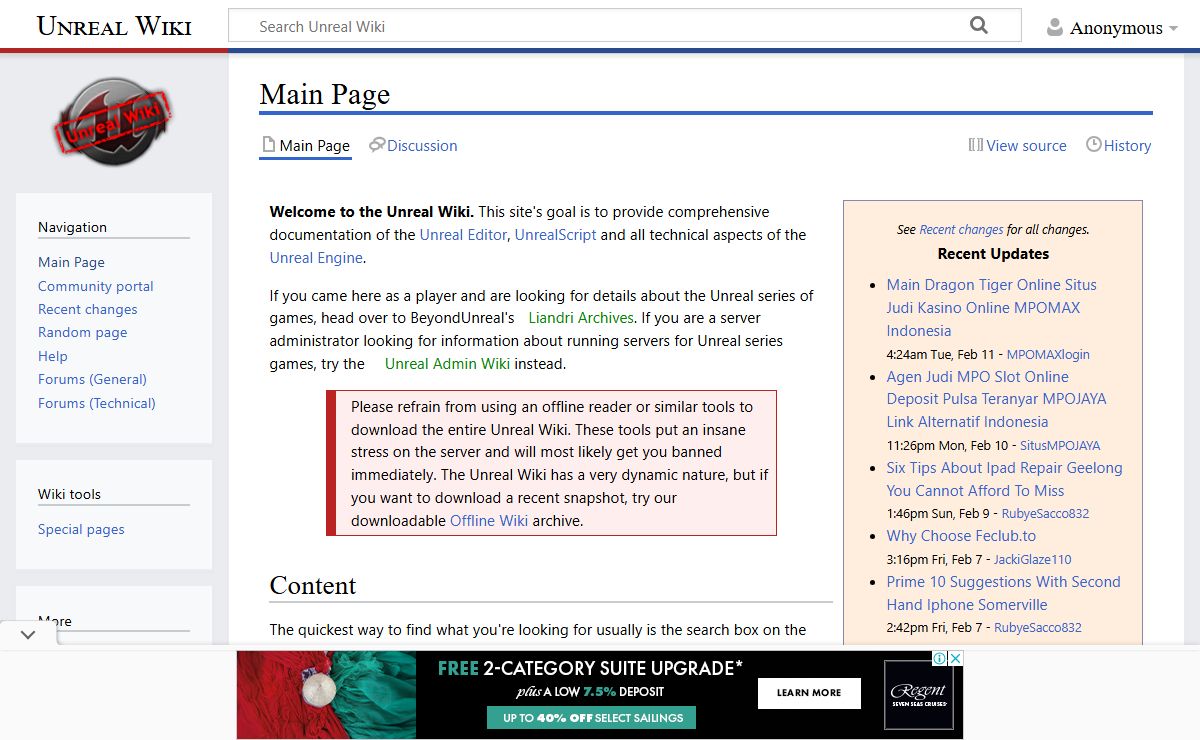This screenshot has height=740, width=1200.
Task: Click 'UP TO 40% OFF SELECT SAILINGS' ad text
Action: point(591,718)
